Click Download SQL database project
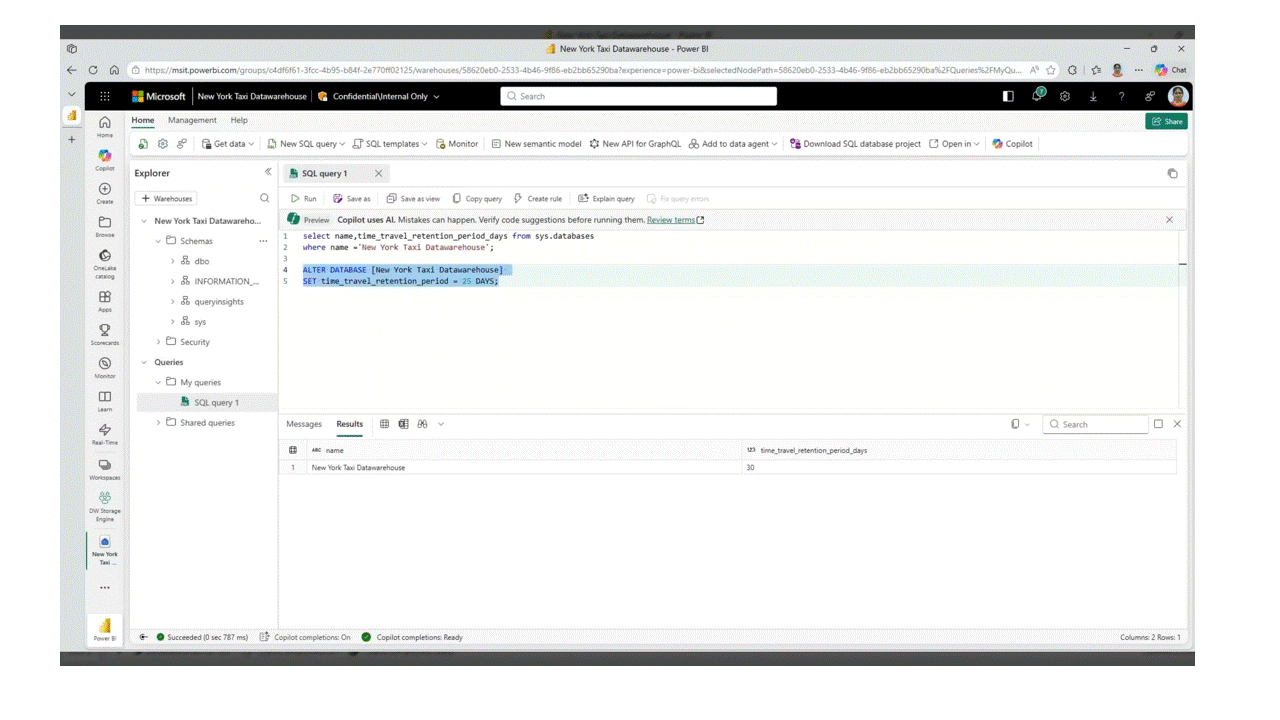This screenshot has height=720, width=1280. [855, 144]
